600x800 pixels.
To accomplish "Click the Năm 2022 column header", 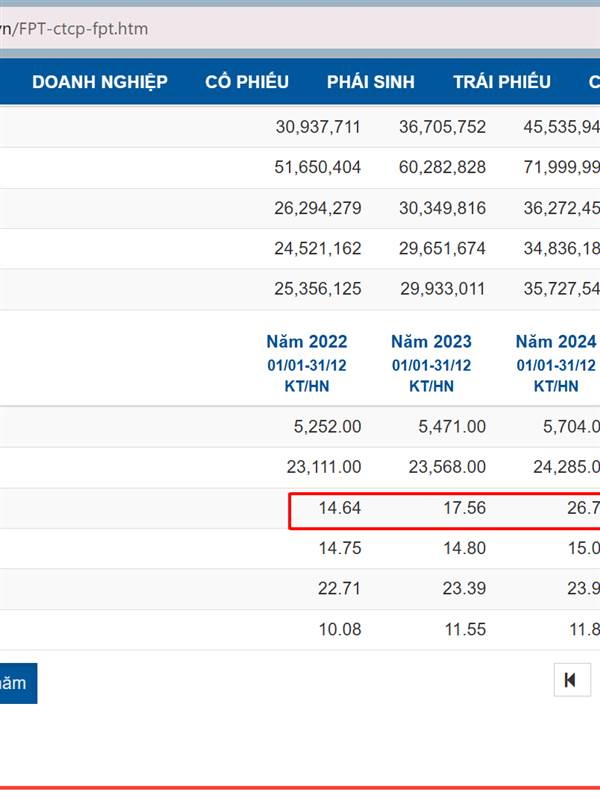I will click(x=307, y=363).
